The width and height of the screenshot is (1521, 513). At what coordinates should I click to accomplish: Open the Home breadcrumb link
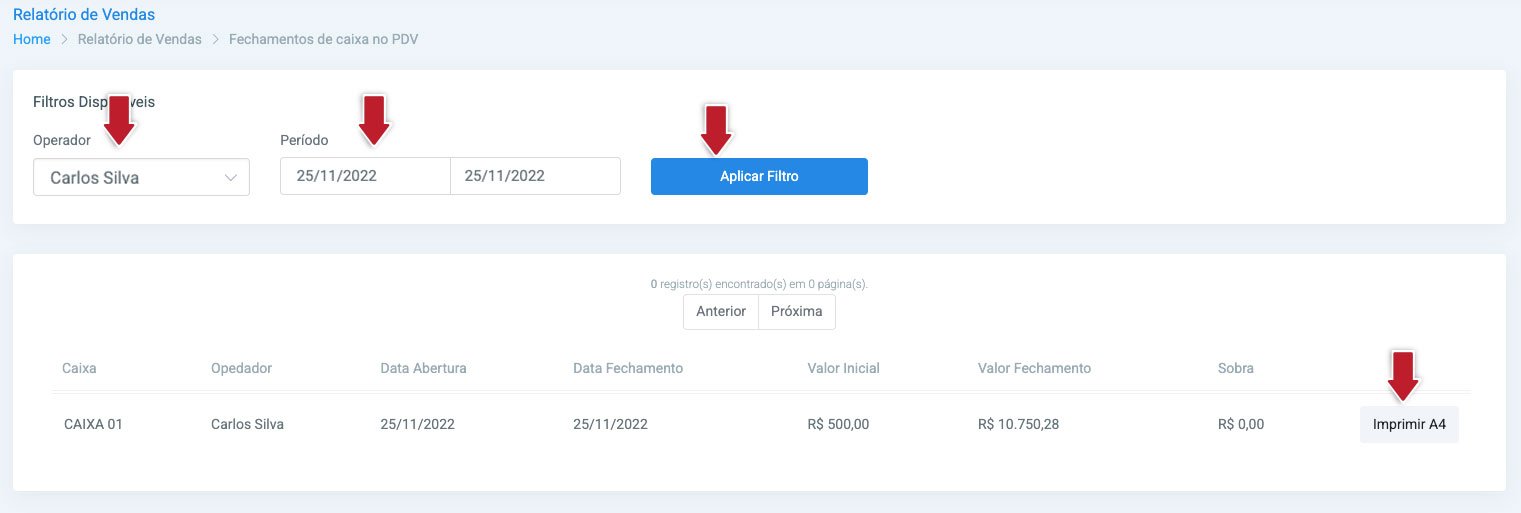[x=32, y=39]
